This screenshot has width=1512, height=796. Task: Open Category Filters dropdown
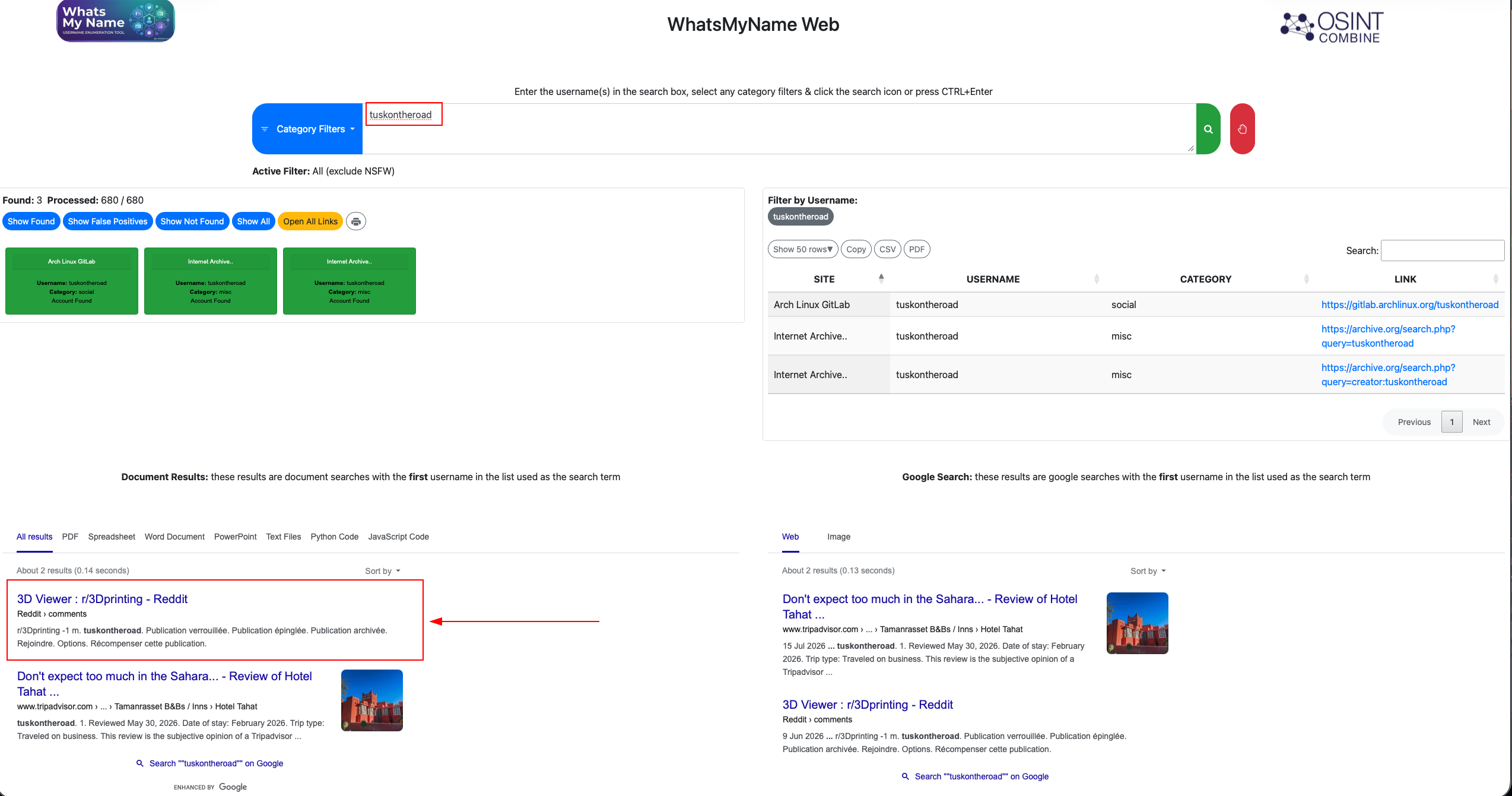click(x=307, y=129)
